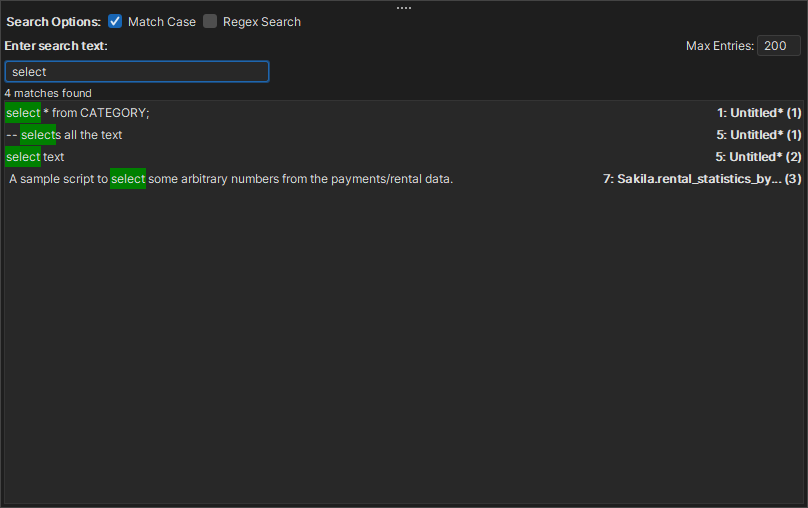
Task: Disable the Match Case checkbox
Action: click(x=115, y=21)
